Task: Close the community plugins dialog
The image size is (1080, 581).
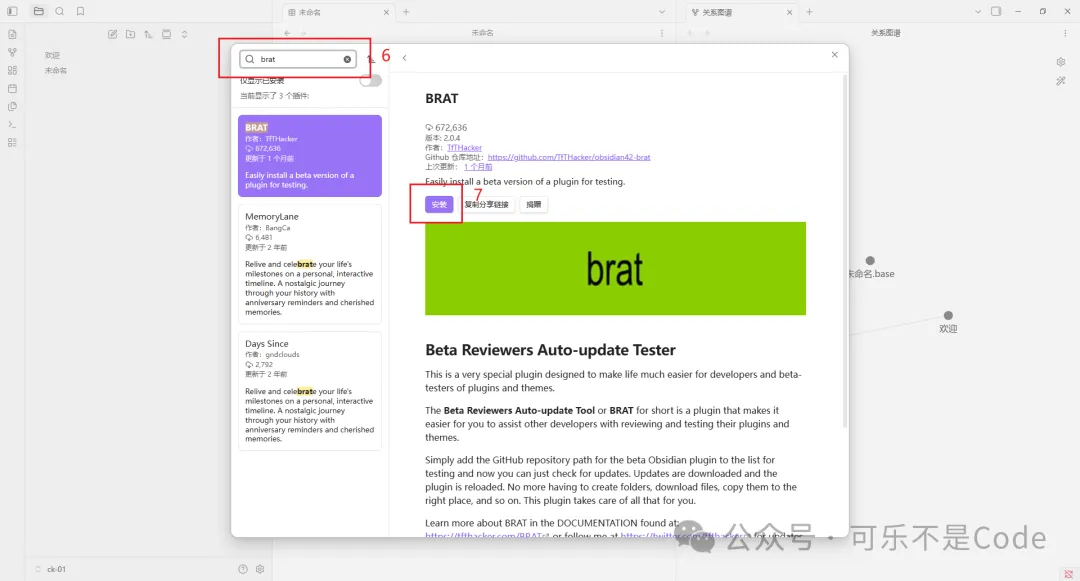Action: (x=834, y=54)
